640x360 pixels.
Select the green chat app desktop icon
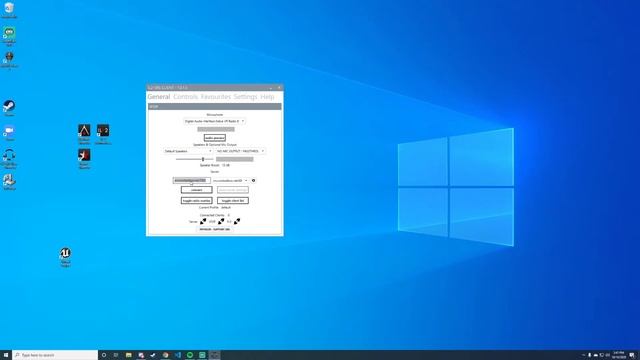(9, 36)
